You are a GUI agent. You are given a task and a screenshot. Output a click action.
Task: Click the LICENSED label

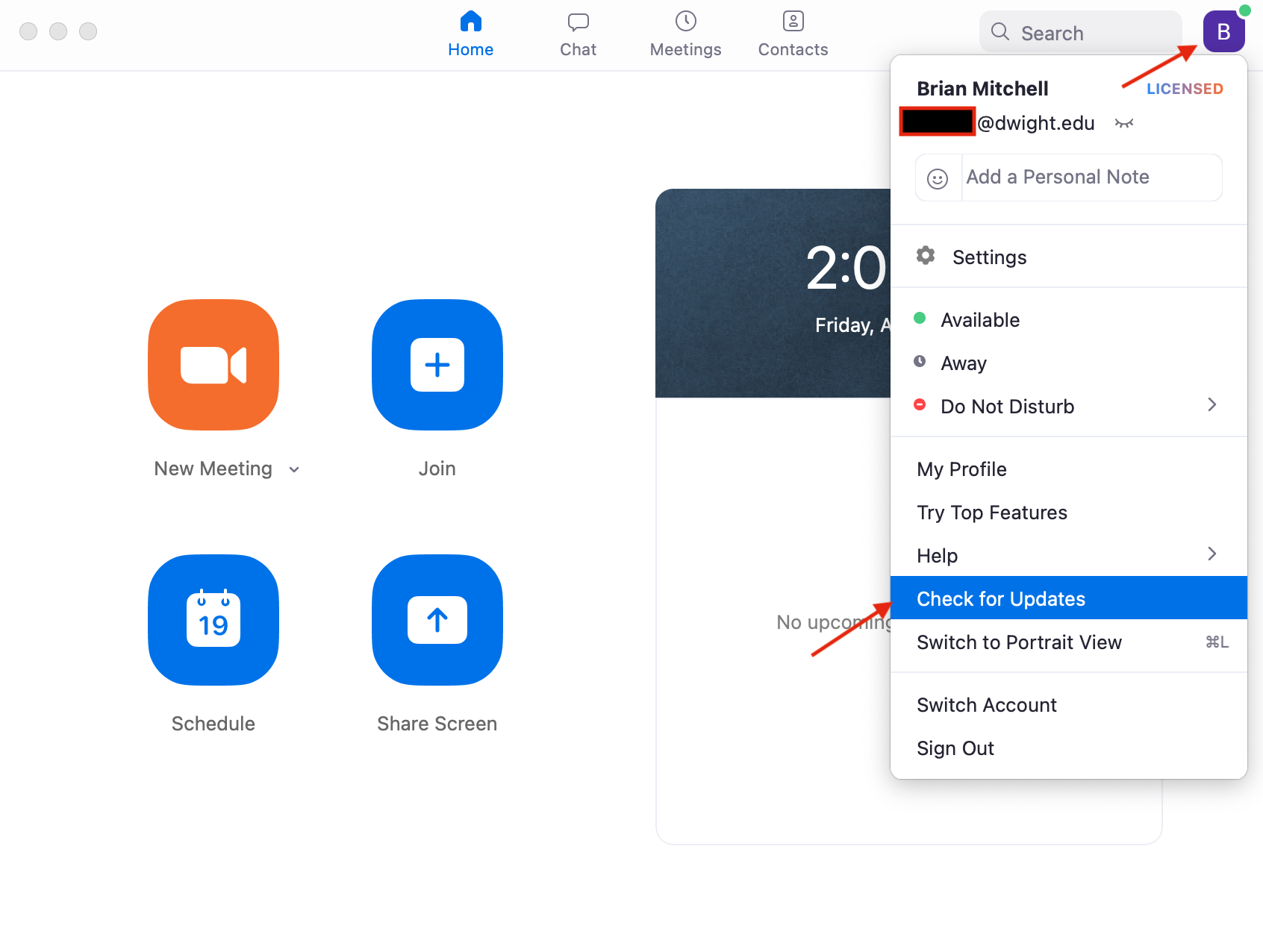(x=1185, y=89)
